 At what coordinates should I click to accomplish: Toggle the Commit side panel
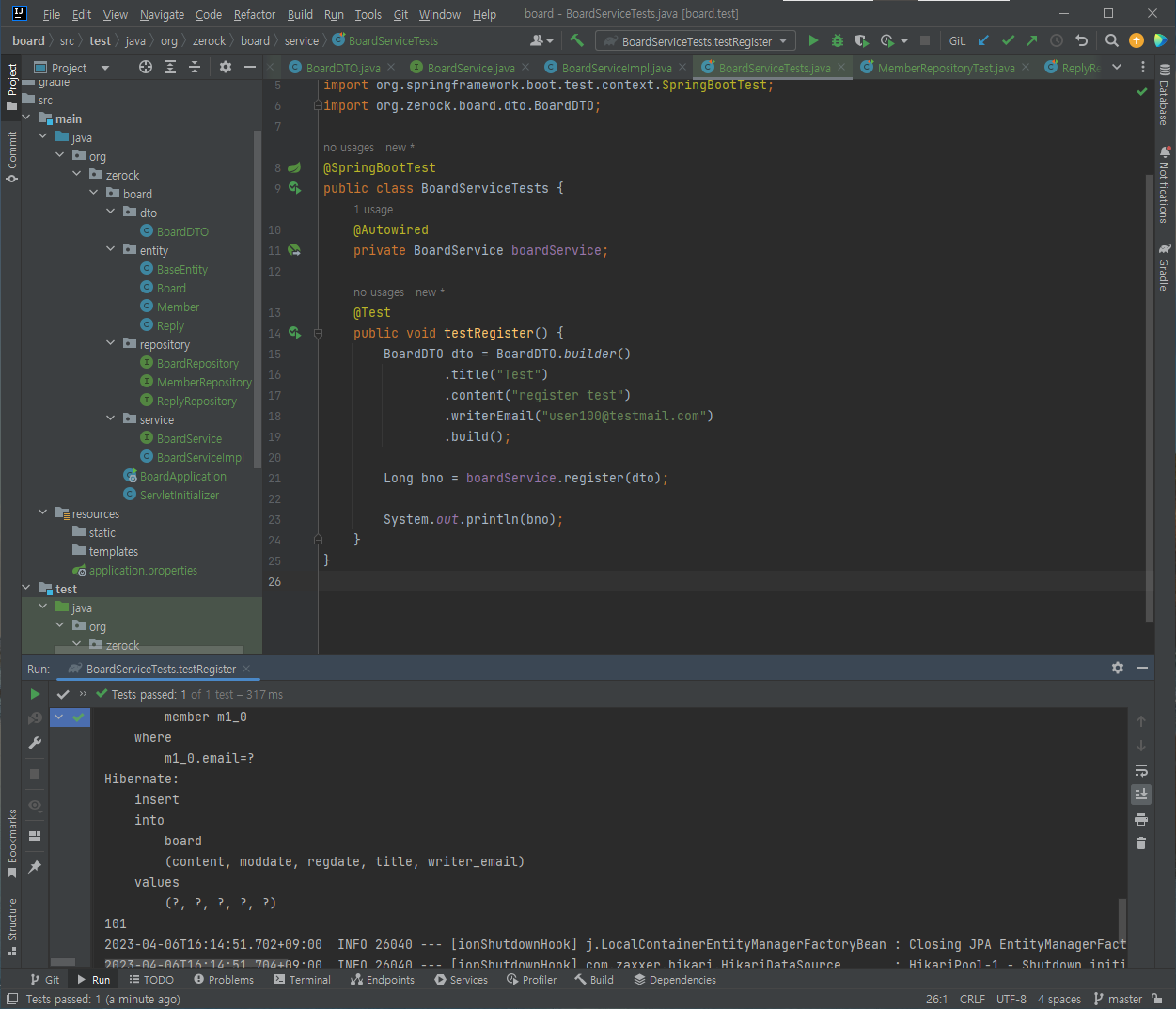coord(12,156)
